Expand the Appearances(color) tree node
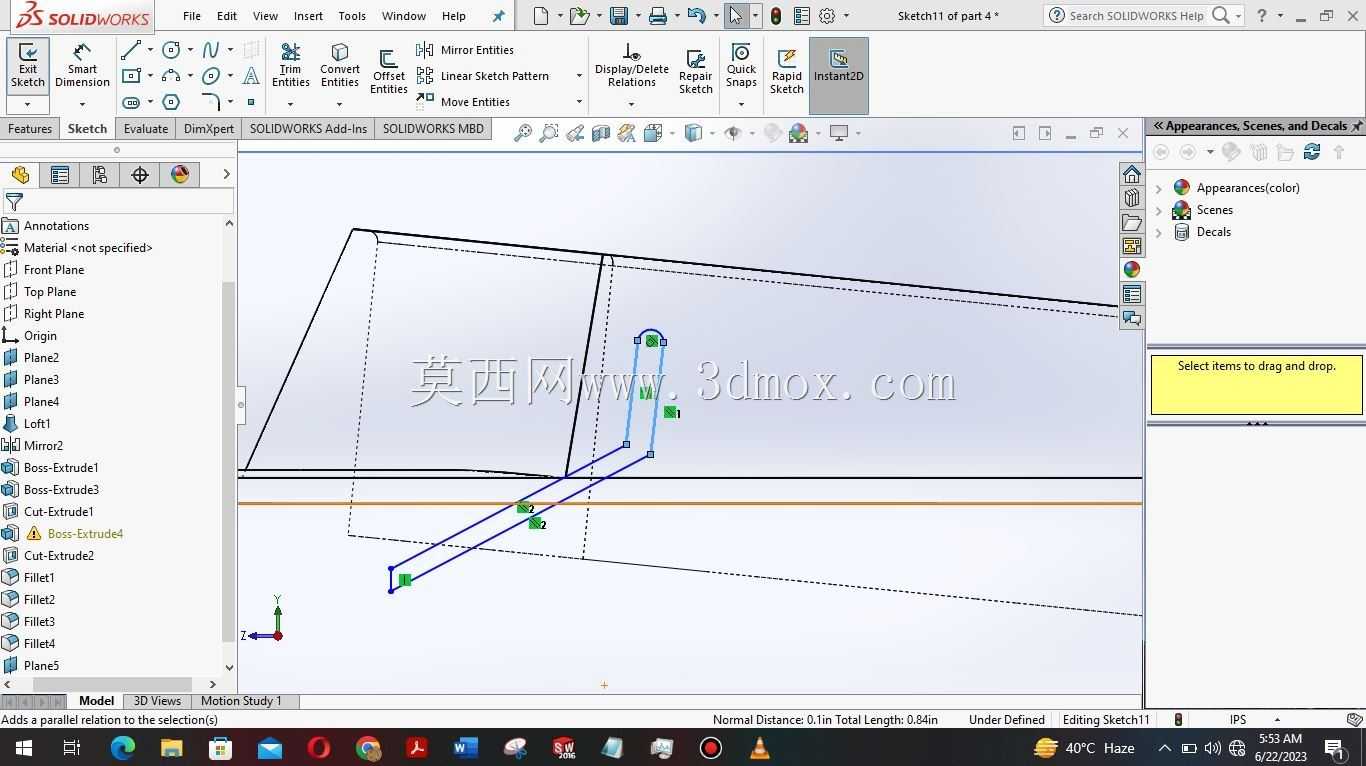 tap(1159, 188)
